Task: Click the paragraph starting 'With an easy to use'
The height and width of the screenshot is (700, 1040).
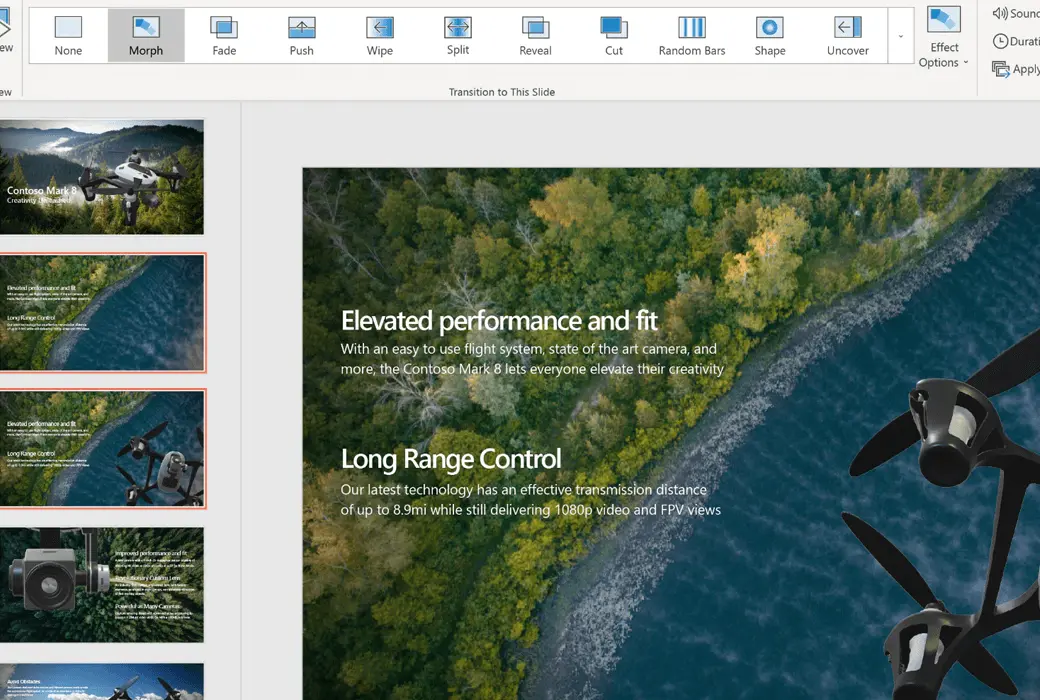Action: 532,359
